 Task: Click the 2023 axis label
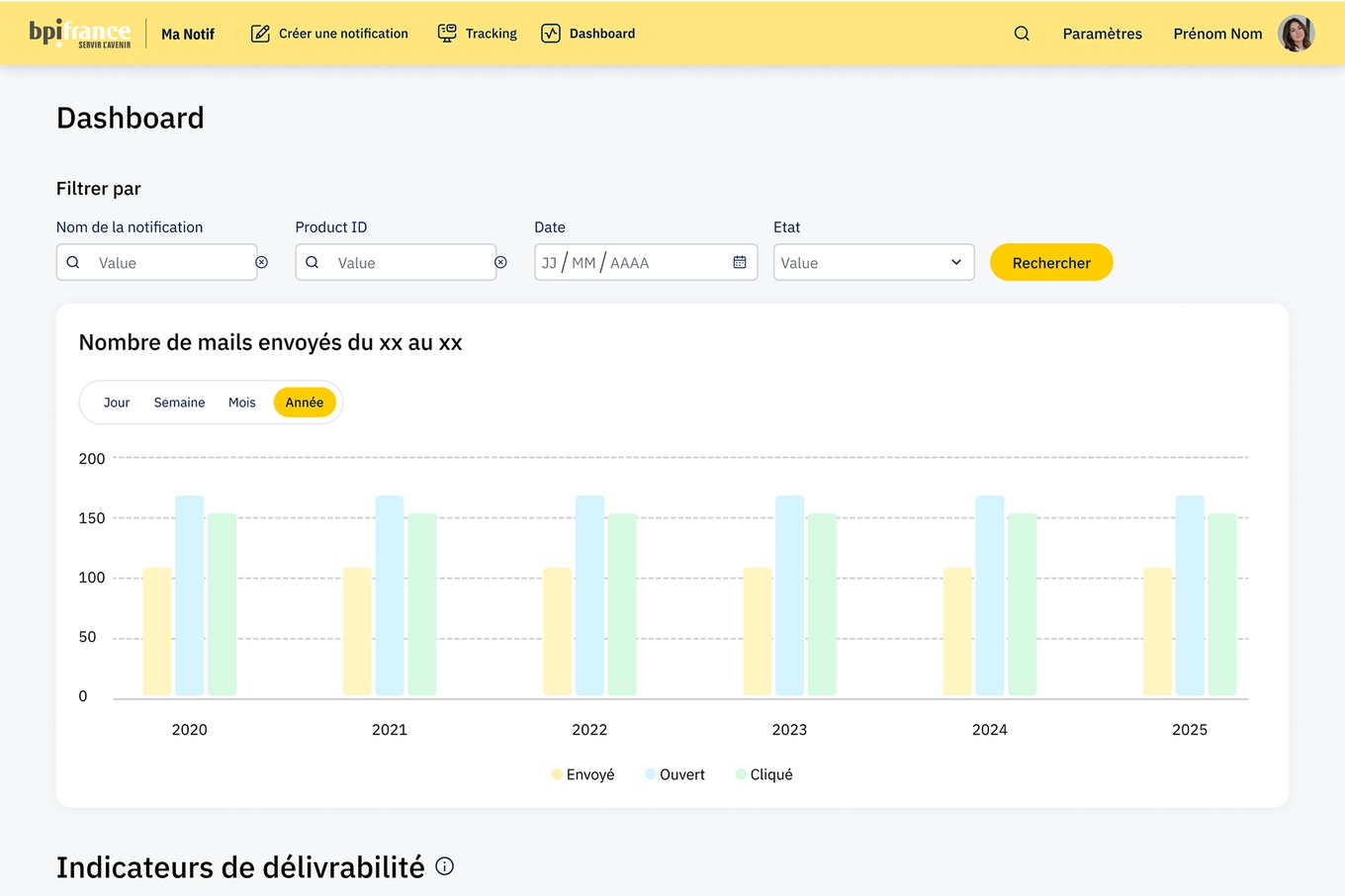click(789, 730)
